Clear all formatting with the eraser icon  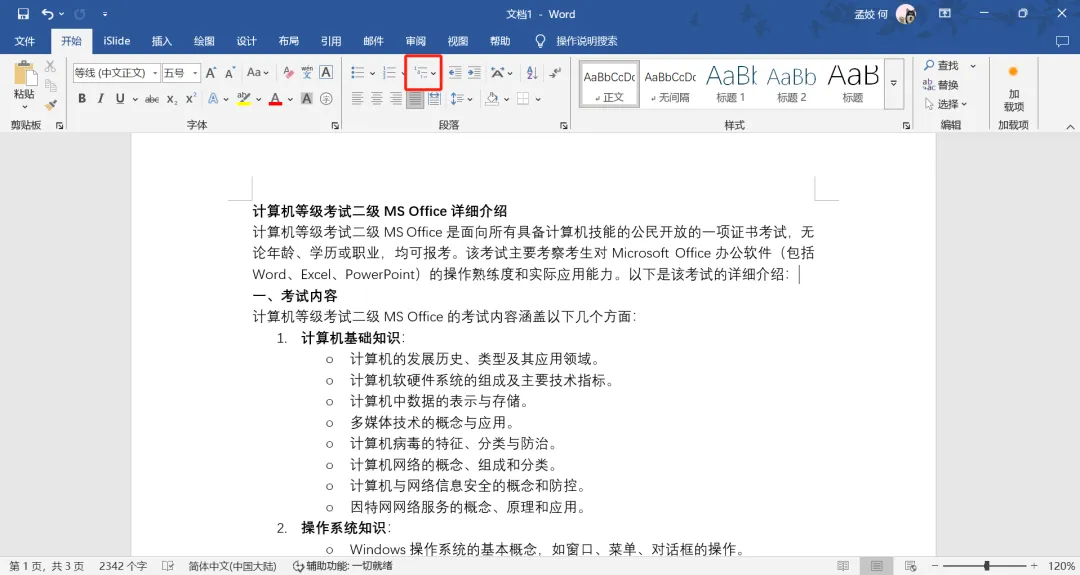(288, 72)
